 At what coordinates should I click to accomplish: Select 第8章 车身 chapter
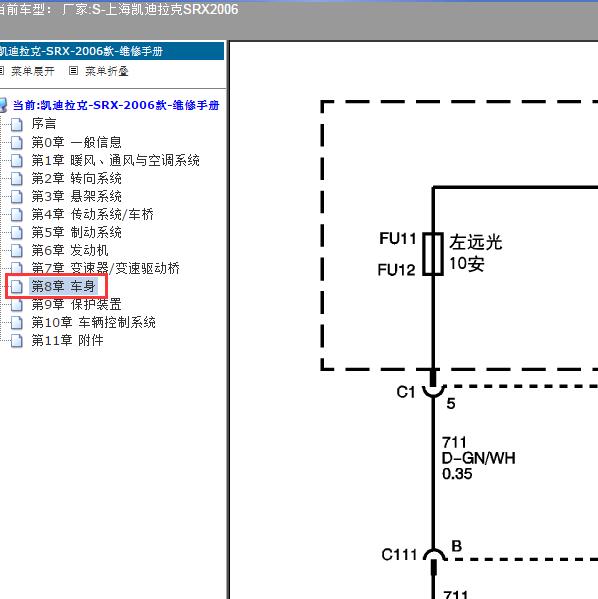[63, 286]
